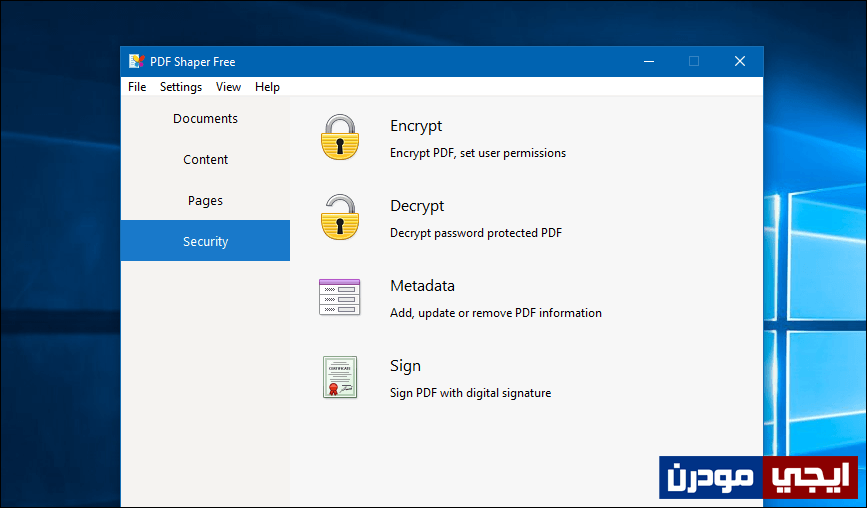
Task: Minimize the PDF Shaper Free window
Action: [x=649, y=61]
